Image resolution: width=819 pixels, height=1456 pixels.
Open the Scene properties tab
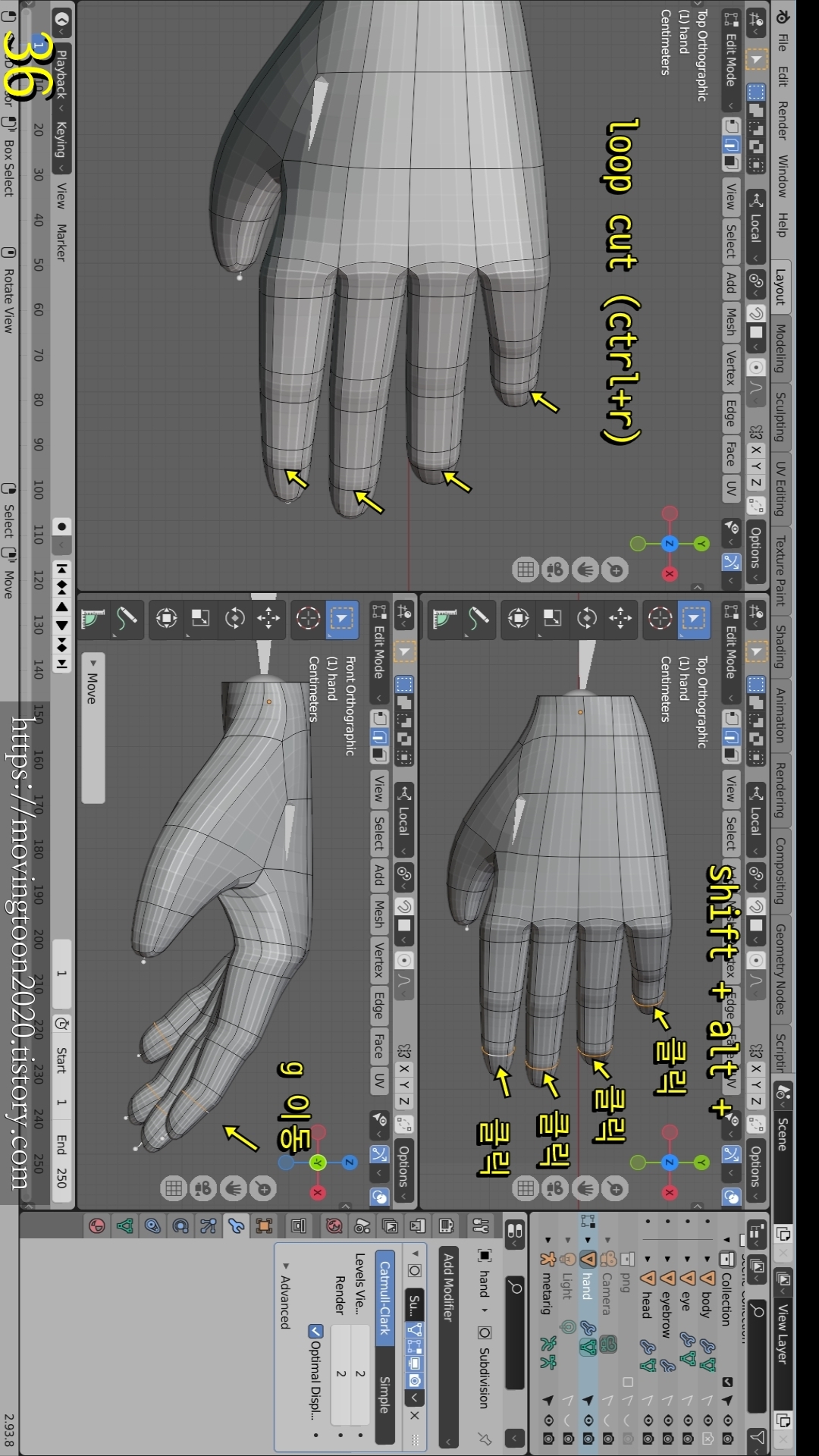[362, 1226]
